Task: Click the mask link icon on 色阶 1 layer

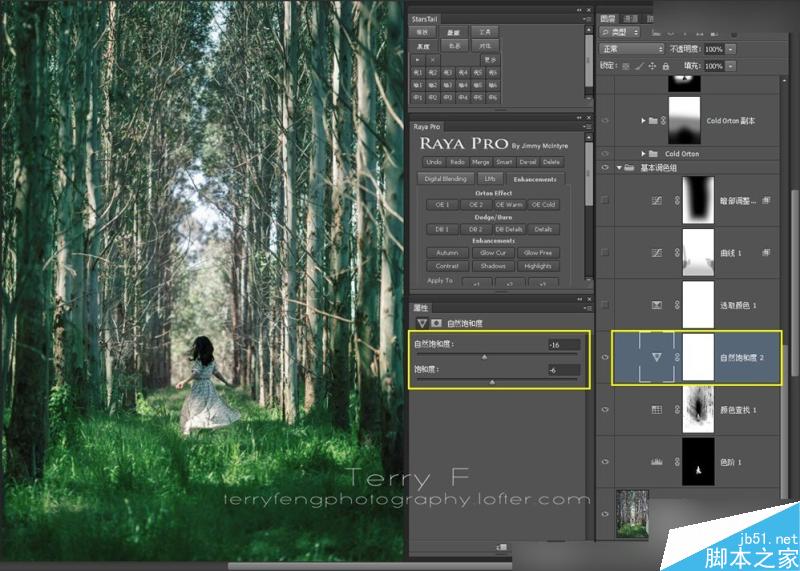Action: [678, 462]
